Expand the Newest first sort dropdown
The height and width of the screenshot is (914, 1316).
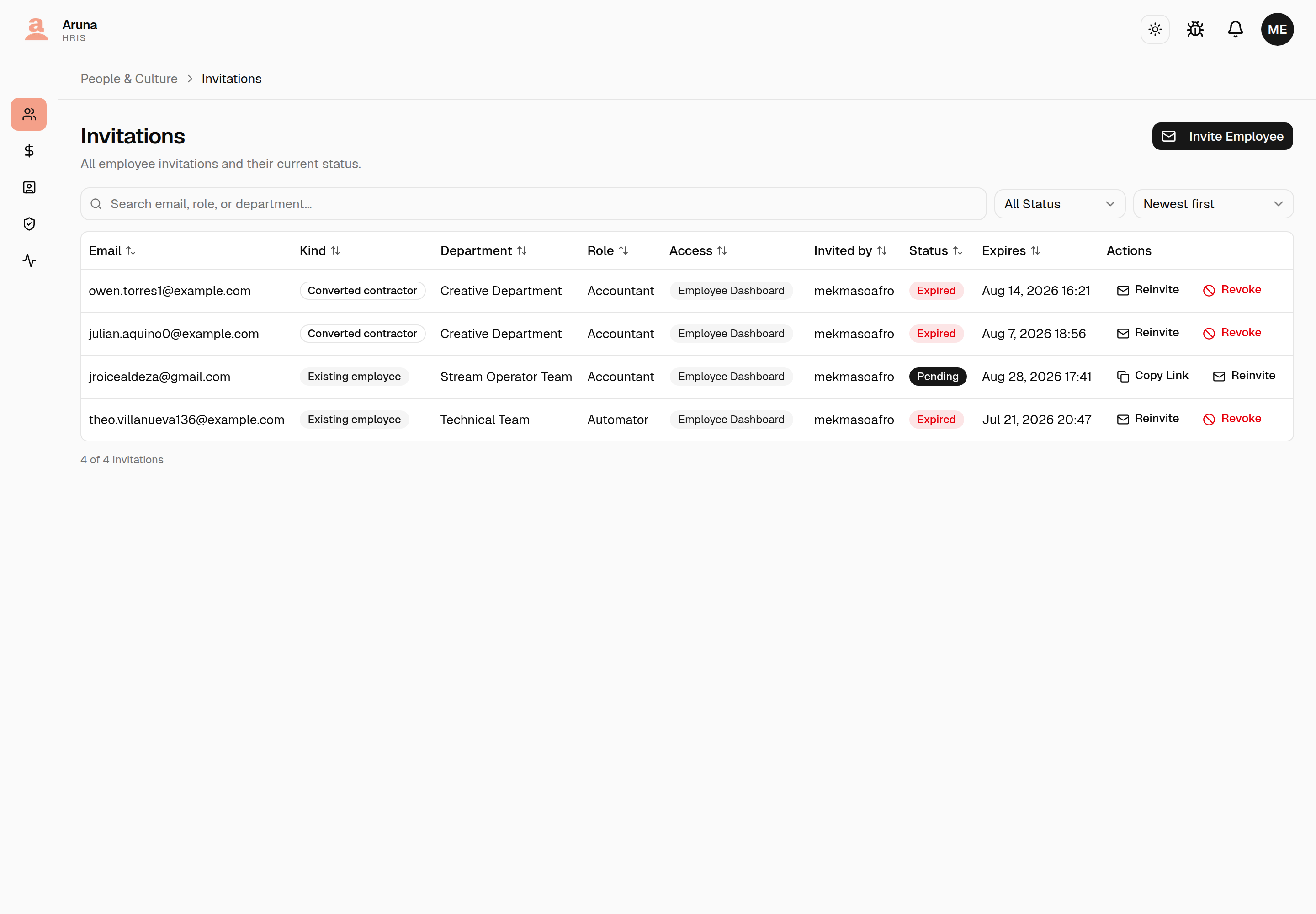1213,204
